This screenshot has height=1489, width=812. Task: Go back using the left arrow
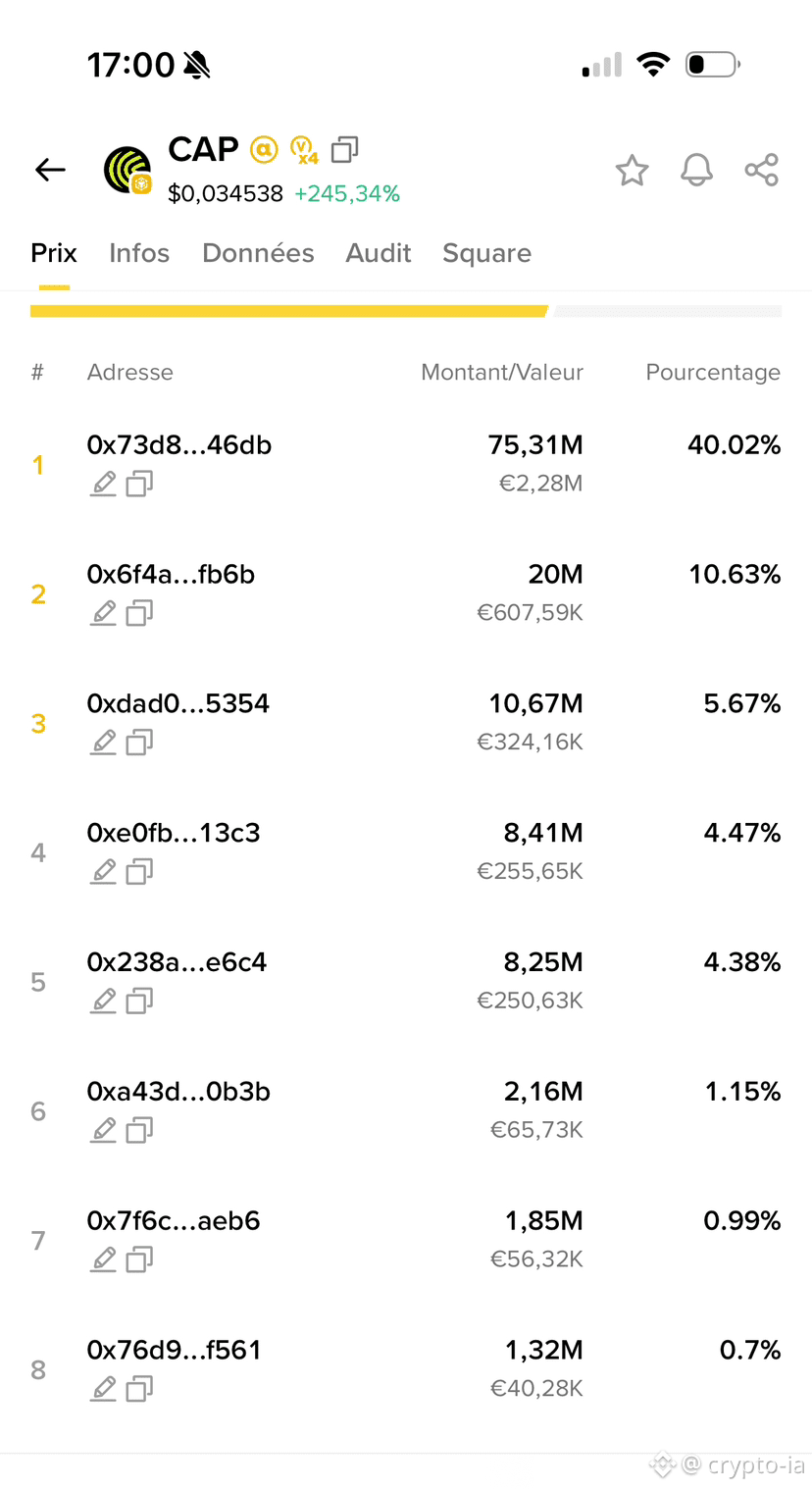click(50, 170)
